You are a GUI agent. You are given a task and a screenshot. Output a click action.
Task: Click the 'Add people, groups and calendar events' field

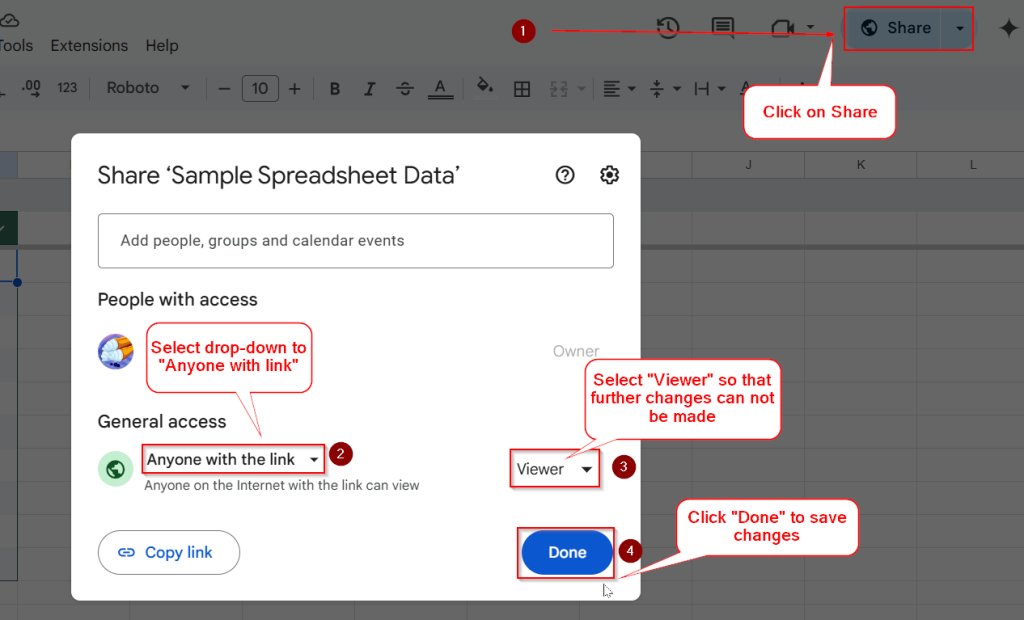click(355, 240)
